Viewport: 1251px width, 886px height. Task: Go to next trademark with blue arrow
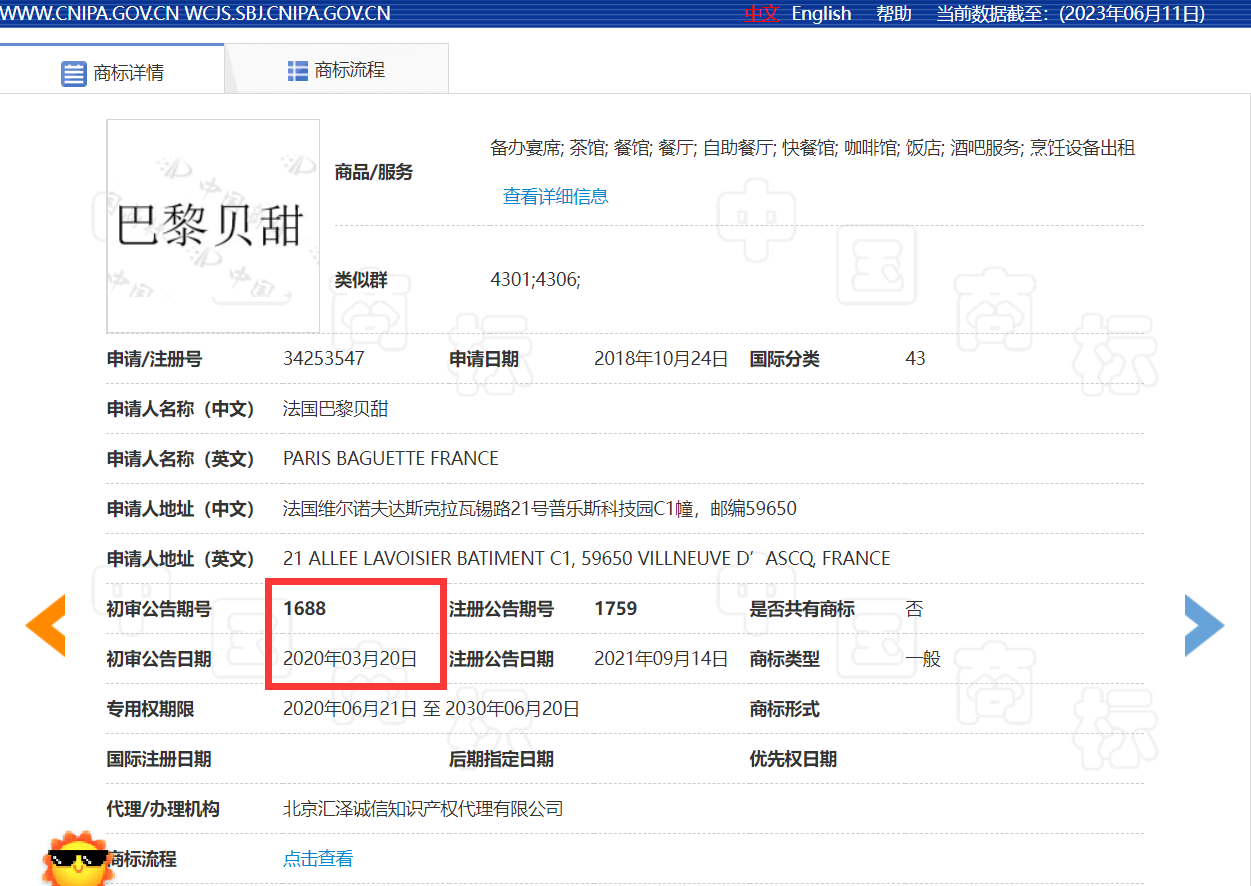pos(1203,625)
